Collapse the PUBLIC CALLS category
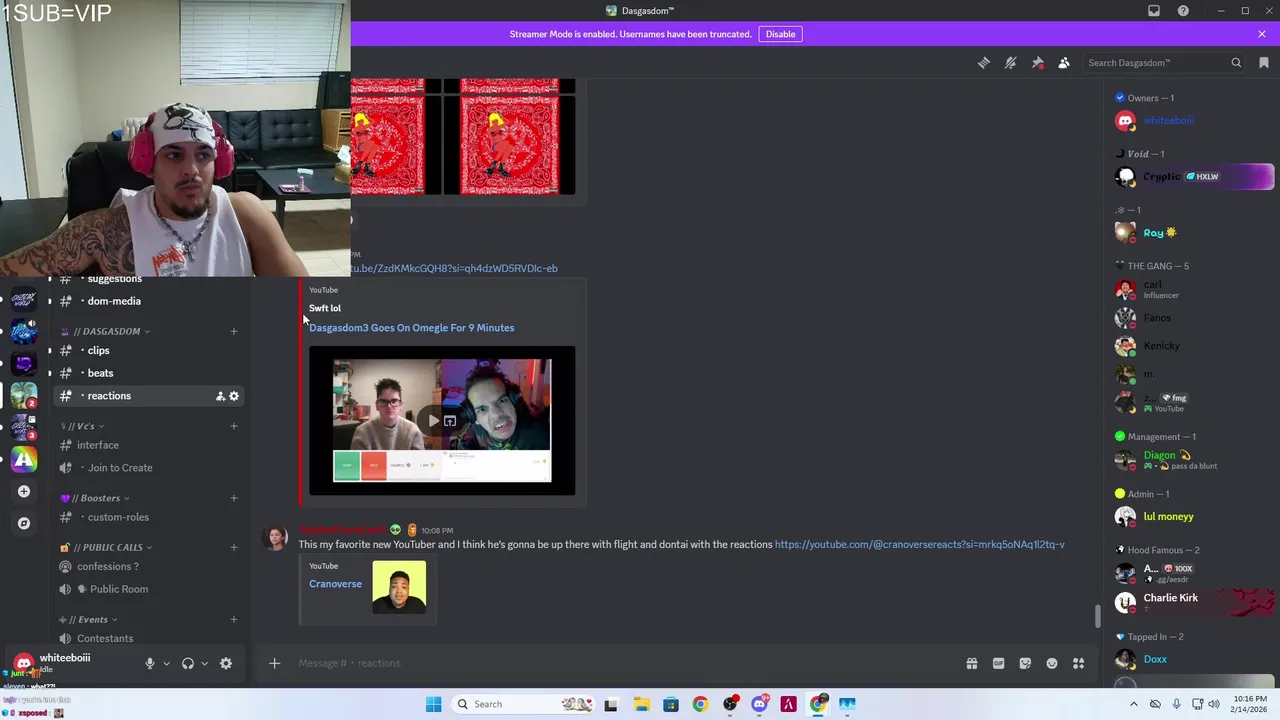Viewport: 1280px width, 720px height. (x=107, y=547)
